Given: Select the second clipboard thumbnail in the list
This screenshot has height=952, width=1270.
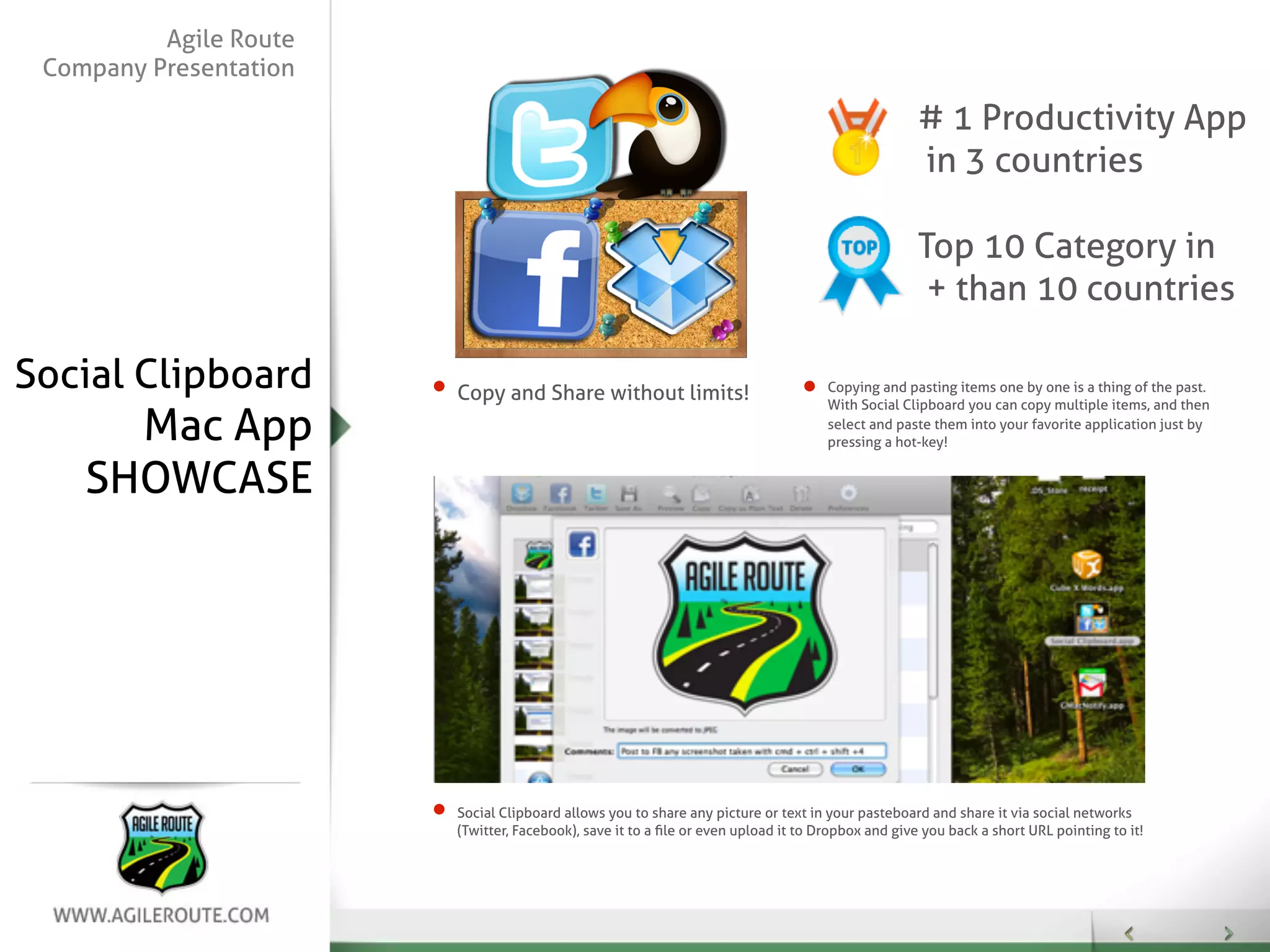Looking at the screenshot, I should [534, 589].
